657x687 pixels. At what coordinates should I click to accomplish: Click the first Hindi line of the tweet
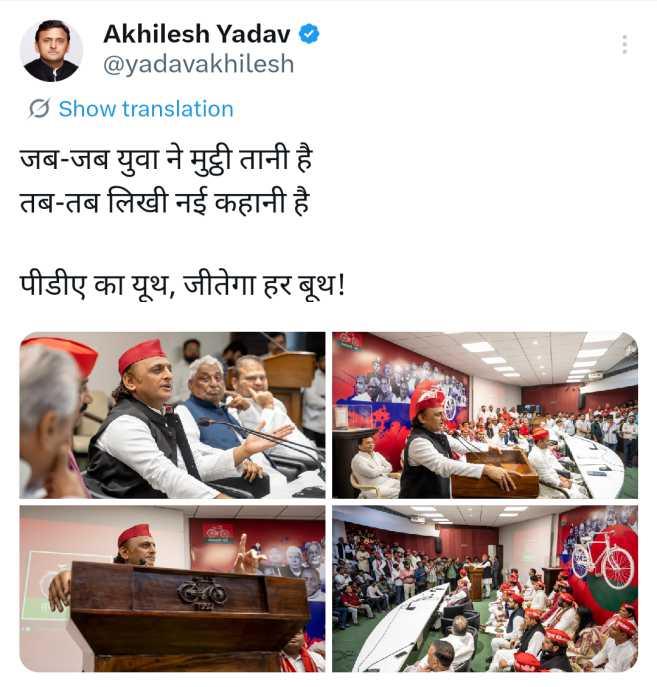(x=166, y=159)
